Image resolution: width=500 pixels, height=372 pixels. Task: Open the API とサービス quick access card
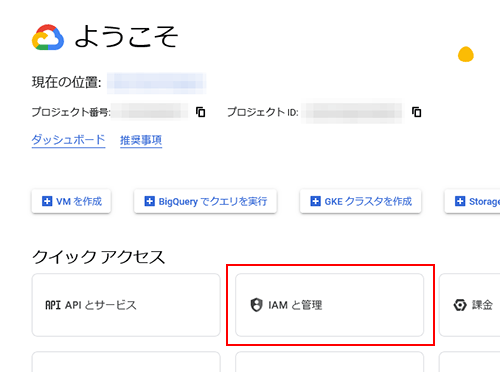pyautogui.click(x=126, y=305)
